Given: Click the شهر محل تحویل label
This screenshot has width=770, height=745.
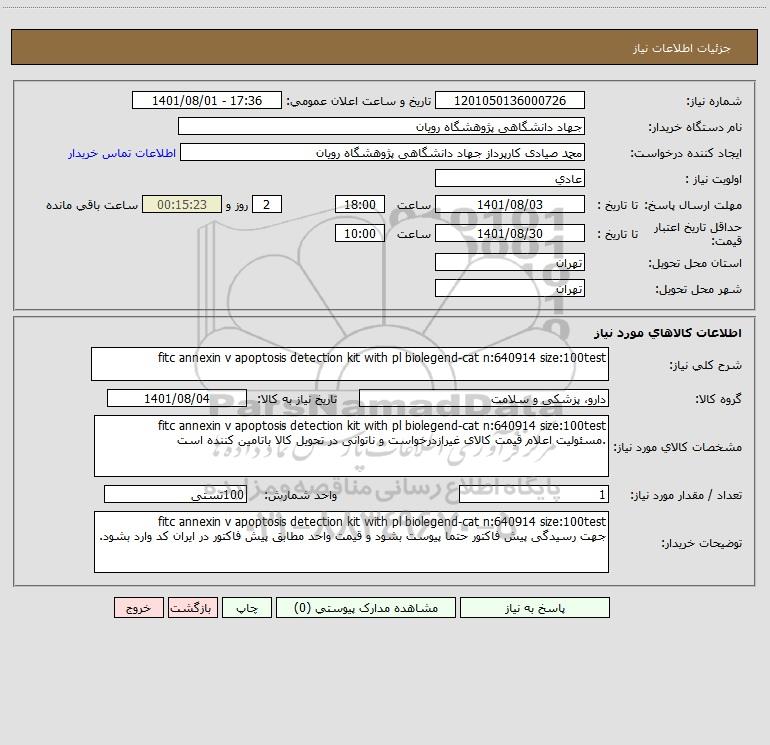Looking at the screenshot, I should [698, 289].
